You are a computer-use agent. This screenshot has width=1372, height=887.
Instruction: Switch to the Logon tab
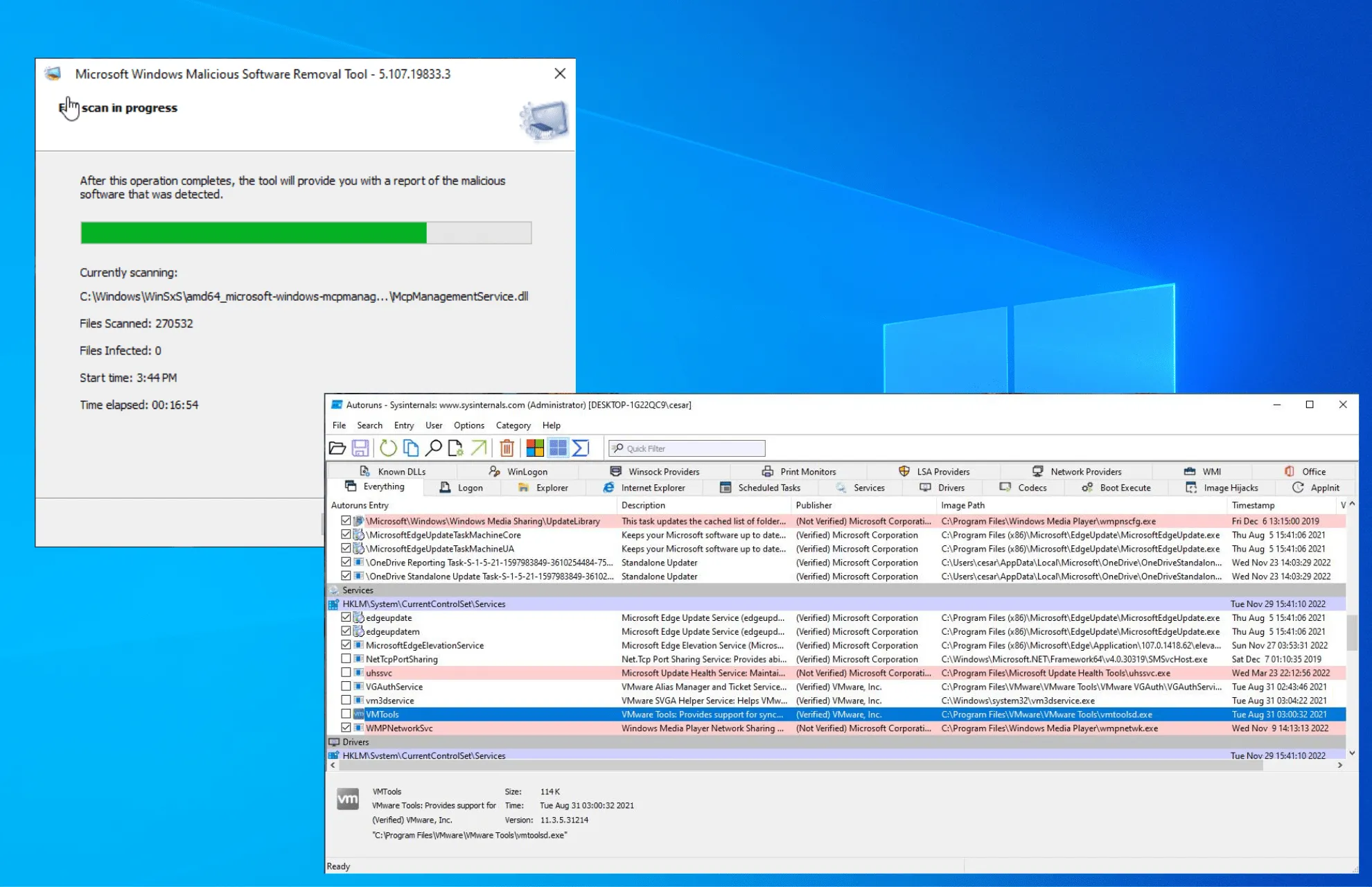pyautogui.click(x=461, y=488)
